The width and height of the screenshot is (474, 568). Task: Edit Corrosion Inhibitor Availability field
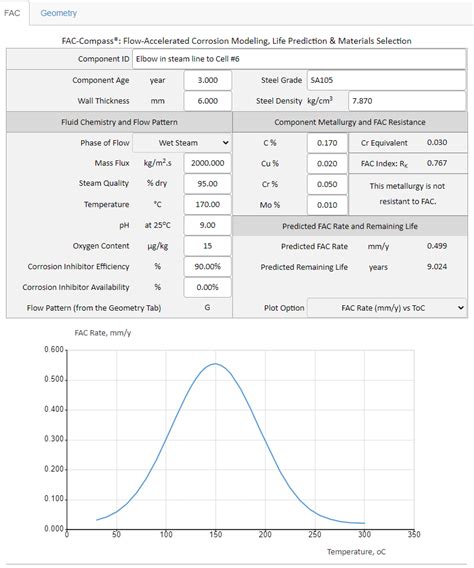click(x=207, y=287)
